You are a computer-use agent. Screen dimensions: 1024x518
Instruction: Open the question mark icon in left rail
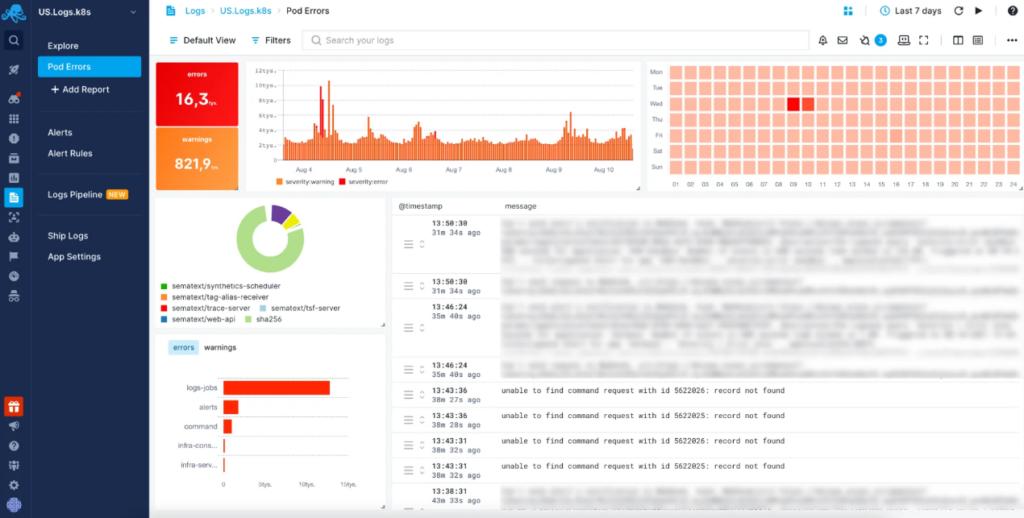14,445
